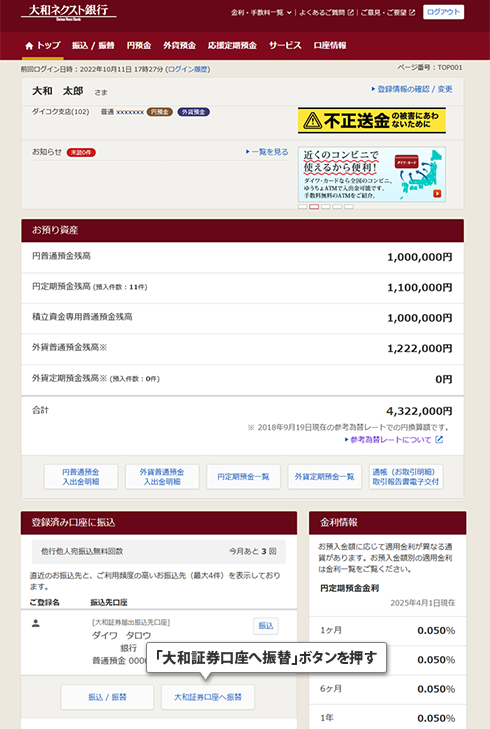Click the 6ヶ月 interest rate row
Viewport: 490px width, 729px height.
tap(388, 689)
